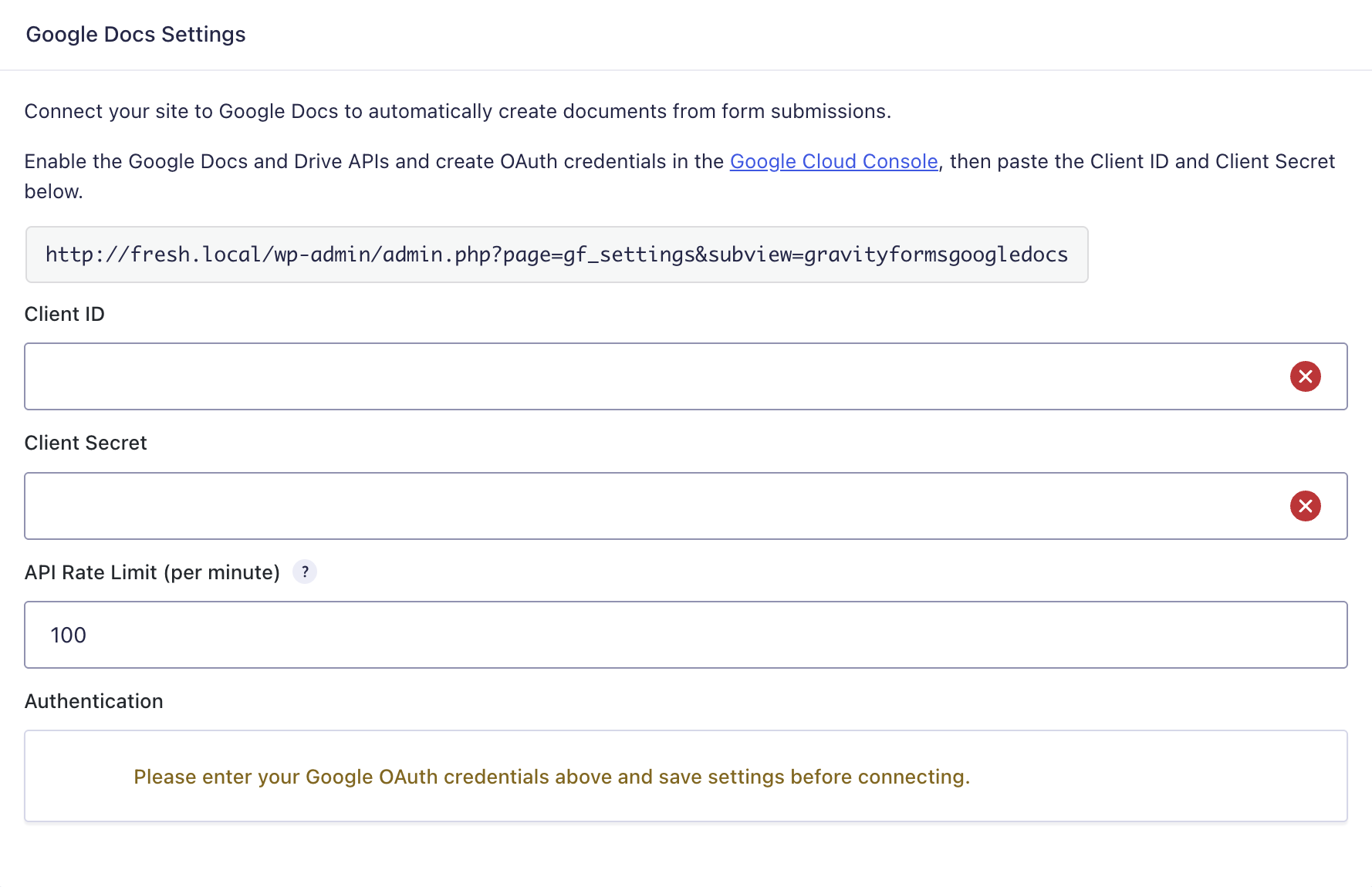Select the redirect URL code box
Screen dimensions: 1372x887
click(x=556, y=255)
